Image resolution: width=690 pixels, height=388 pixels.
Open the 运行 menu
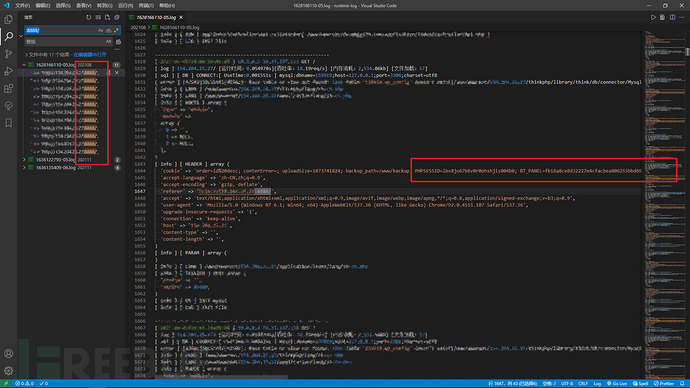point(125,6)
